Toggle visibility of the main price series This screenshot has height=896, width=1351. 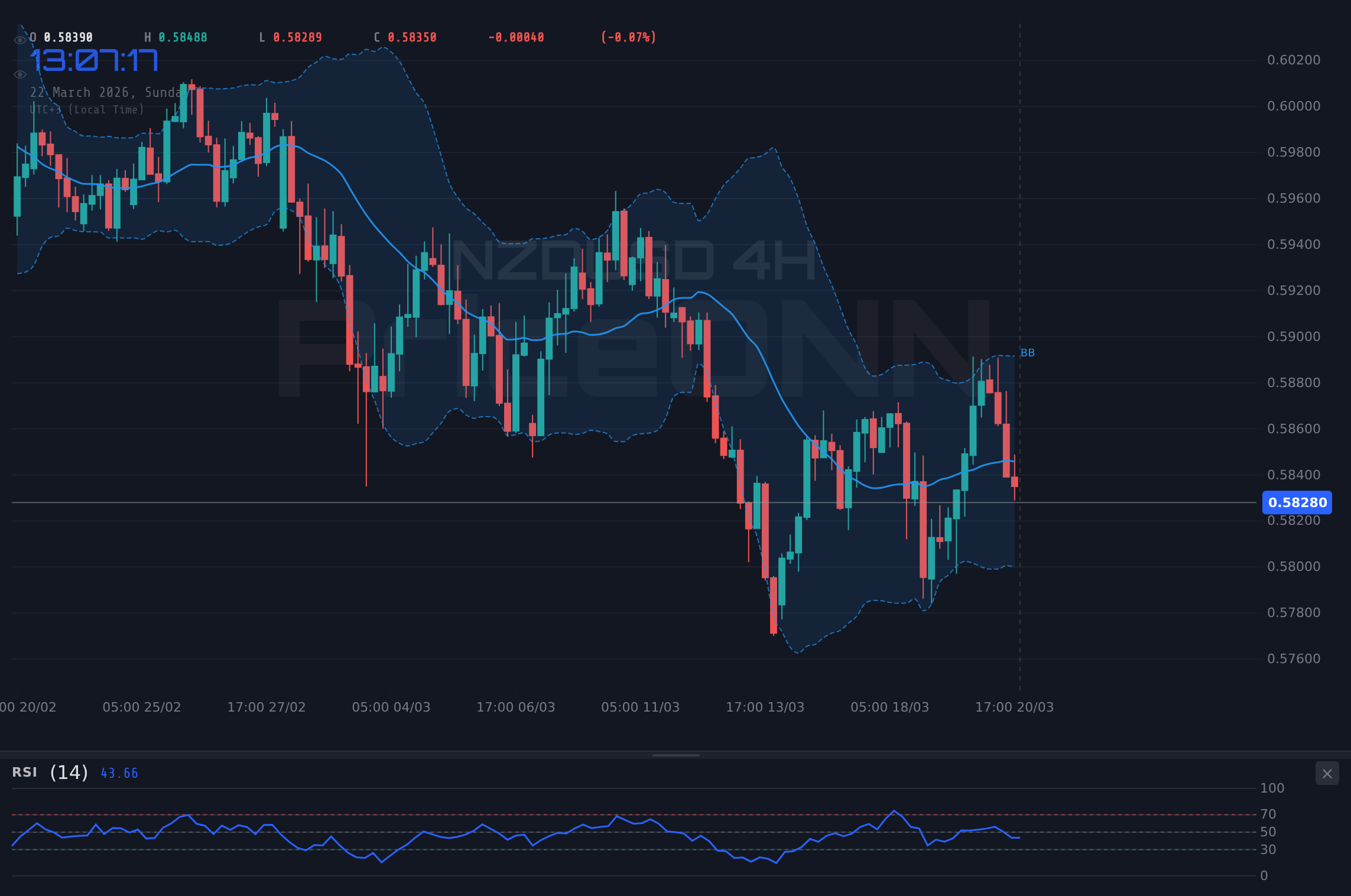(20, 40)
